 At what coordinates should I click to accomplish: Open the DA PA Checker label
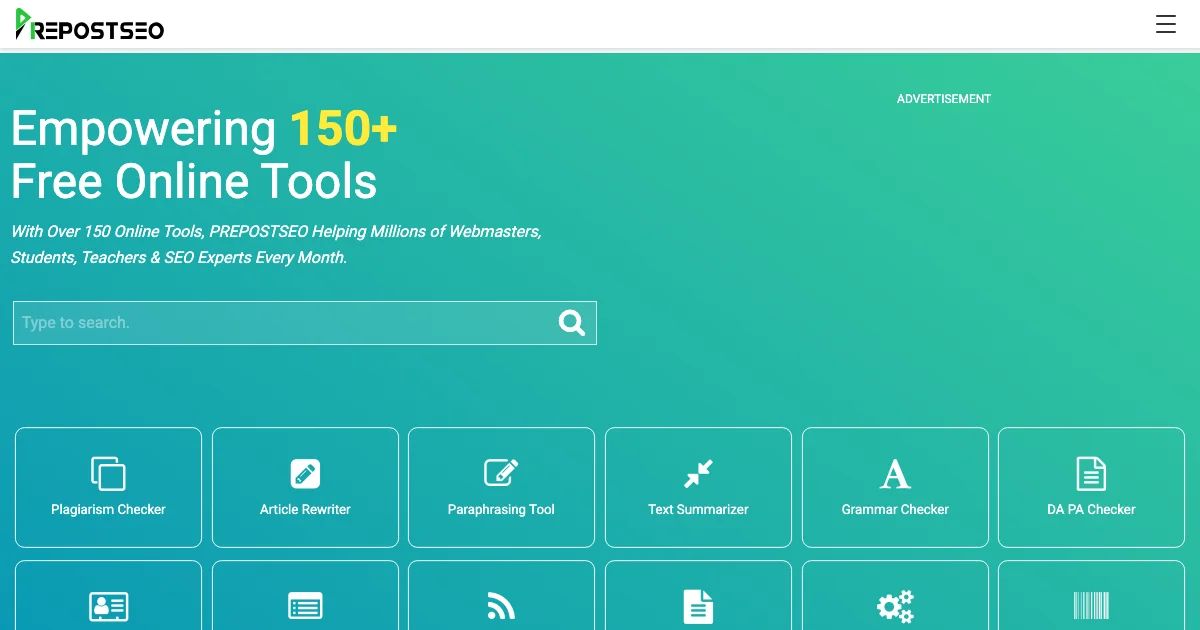[1091, 509]
